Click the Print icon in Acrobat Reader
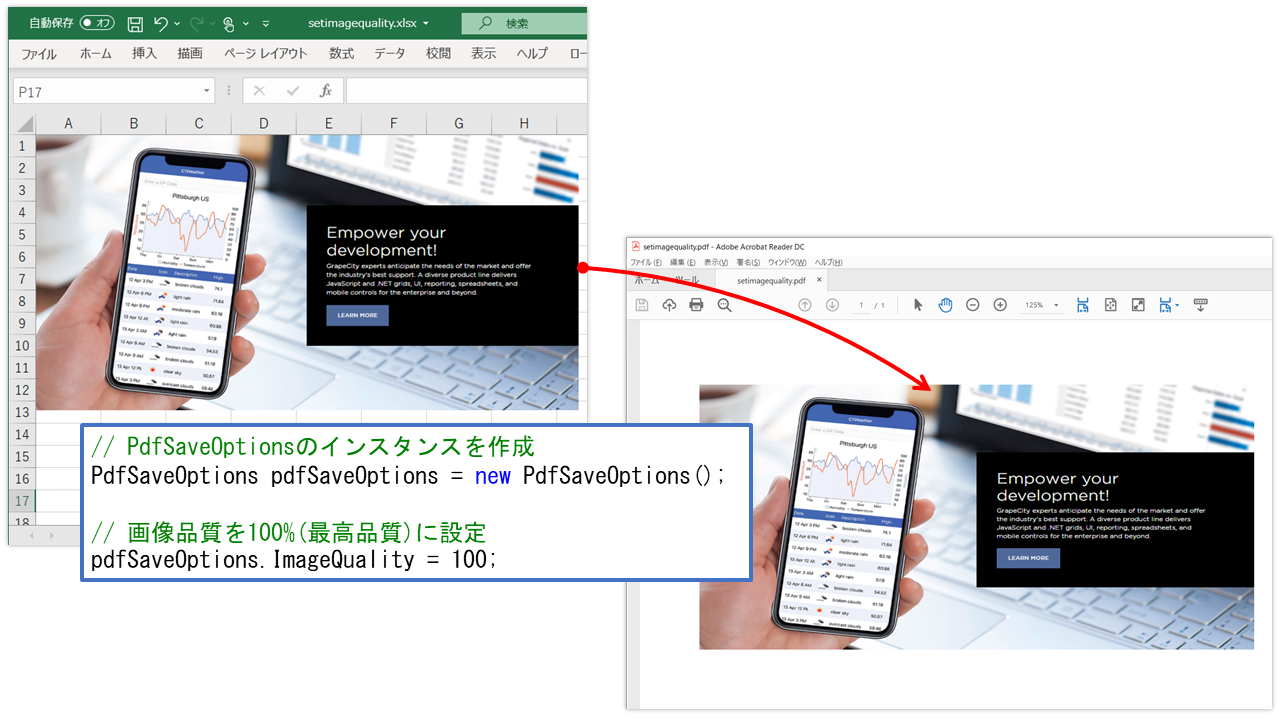Screen dimensions: 1280x720 (x=696, y=305)
